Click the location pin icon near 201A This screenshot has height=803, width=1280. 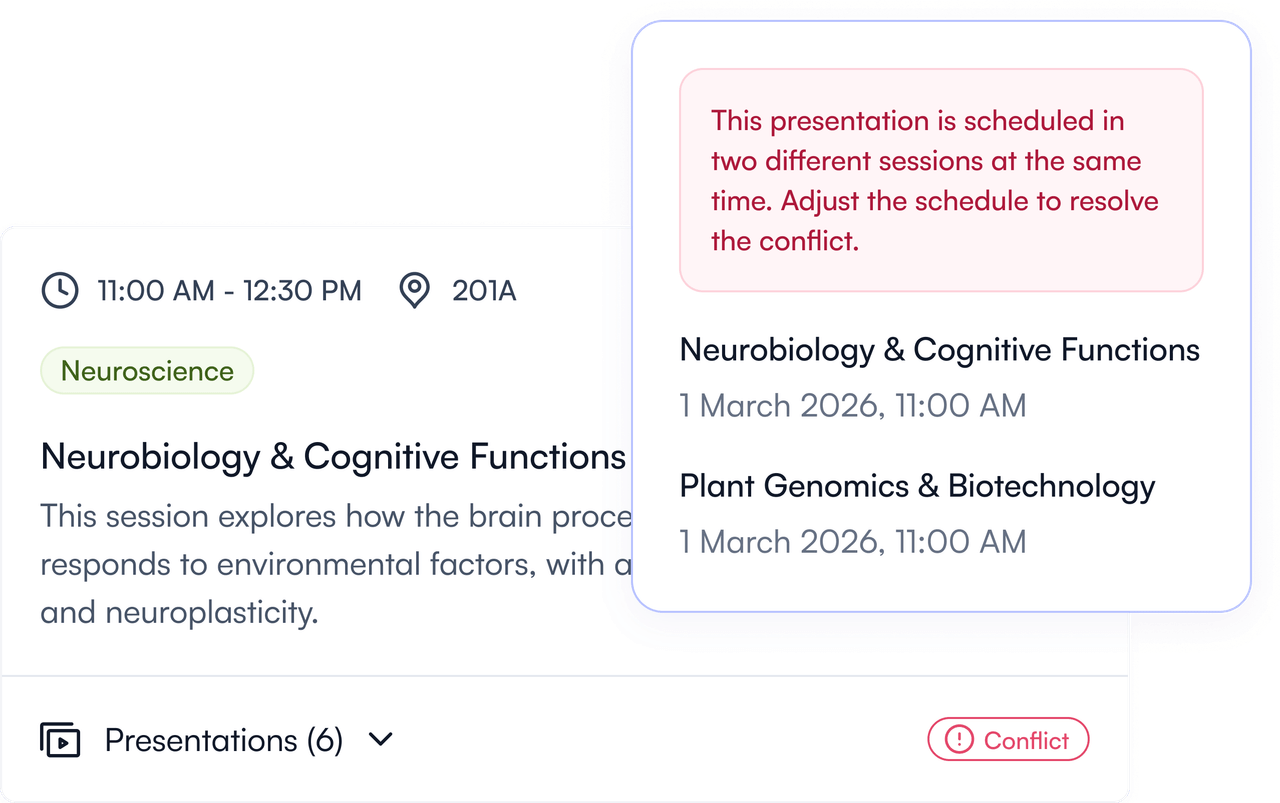[x=414, y=291]
